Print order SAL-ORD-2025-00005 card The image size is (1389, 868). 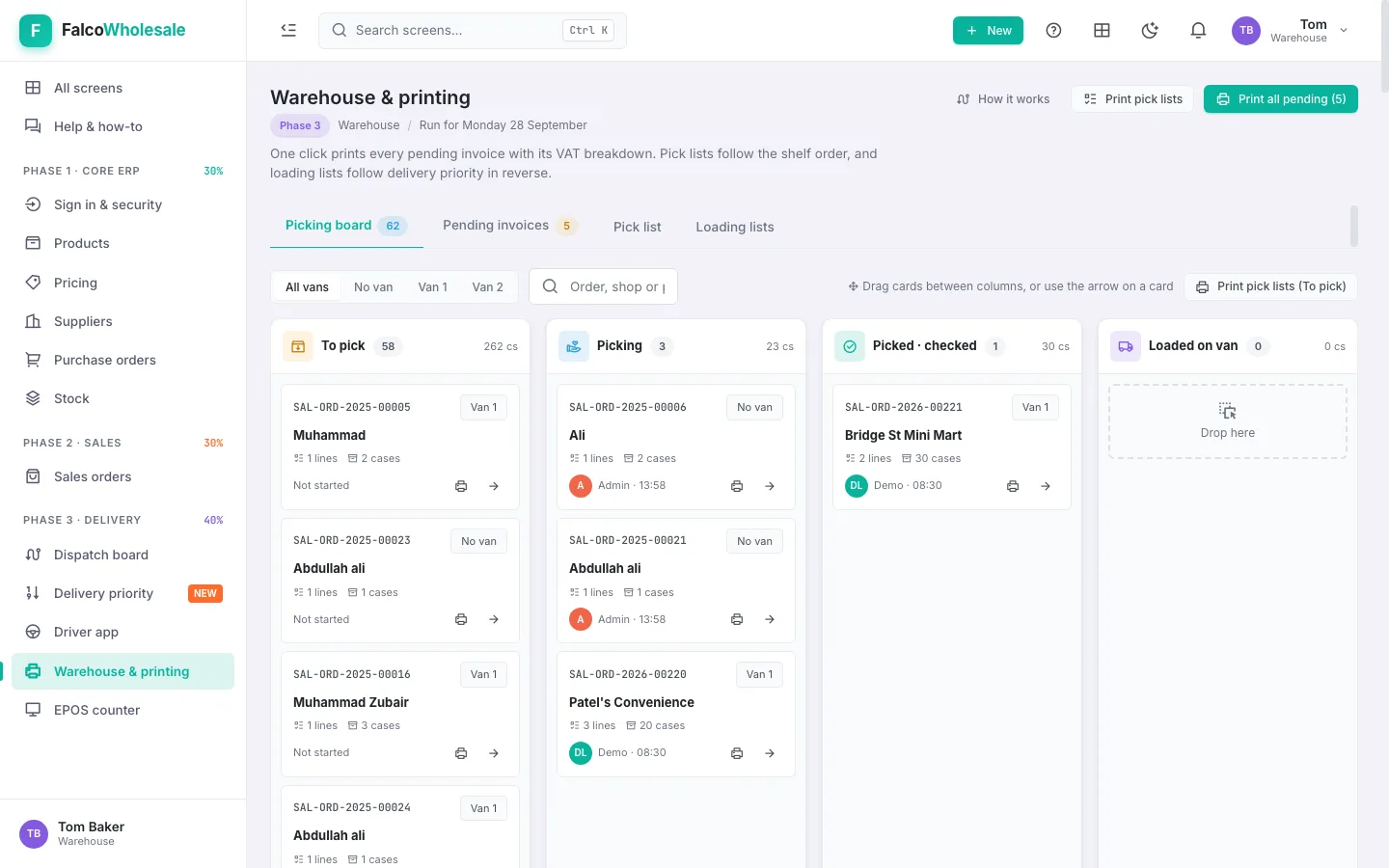(x=461, y=486)
